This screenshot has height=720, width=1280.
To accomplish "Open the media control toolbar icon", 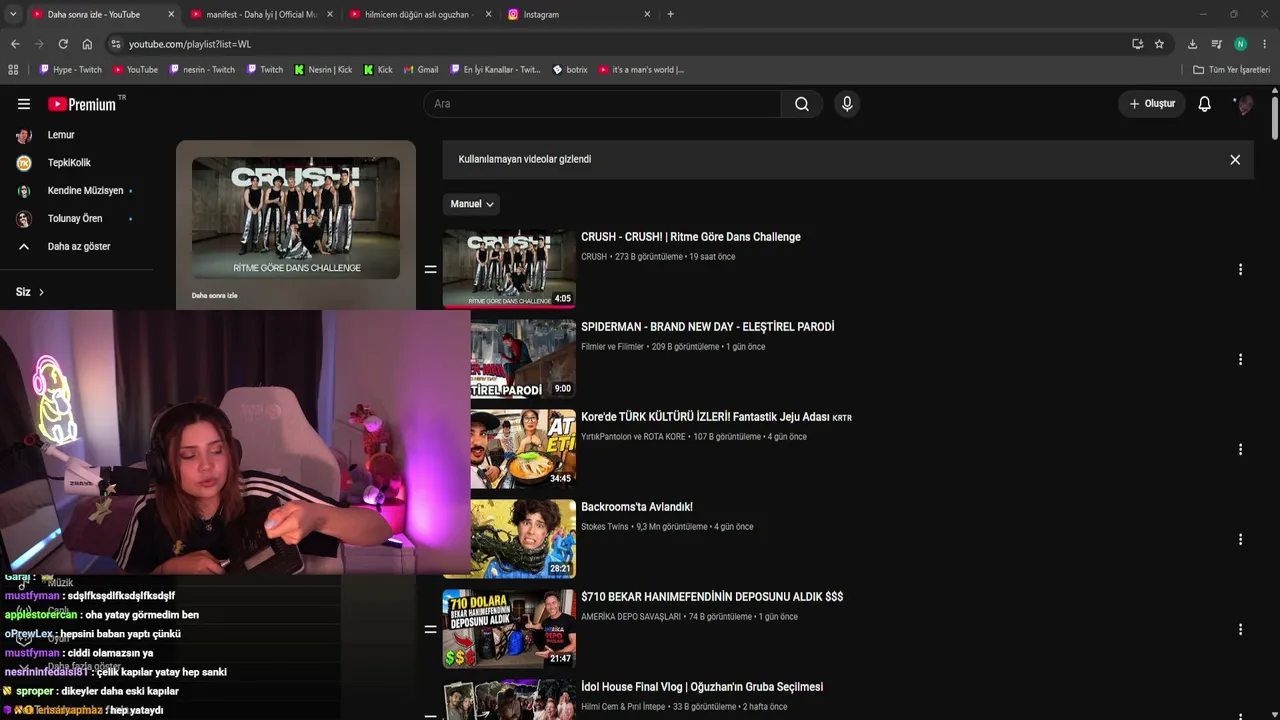I will 1216,44.
